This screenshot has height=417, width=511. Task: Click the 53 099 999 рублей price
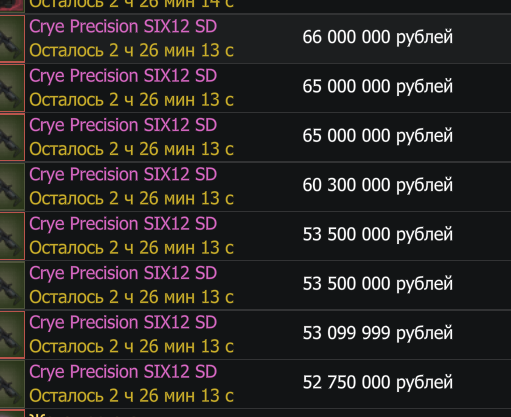pos(378,333)
